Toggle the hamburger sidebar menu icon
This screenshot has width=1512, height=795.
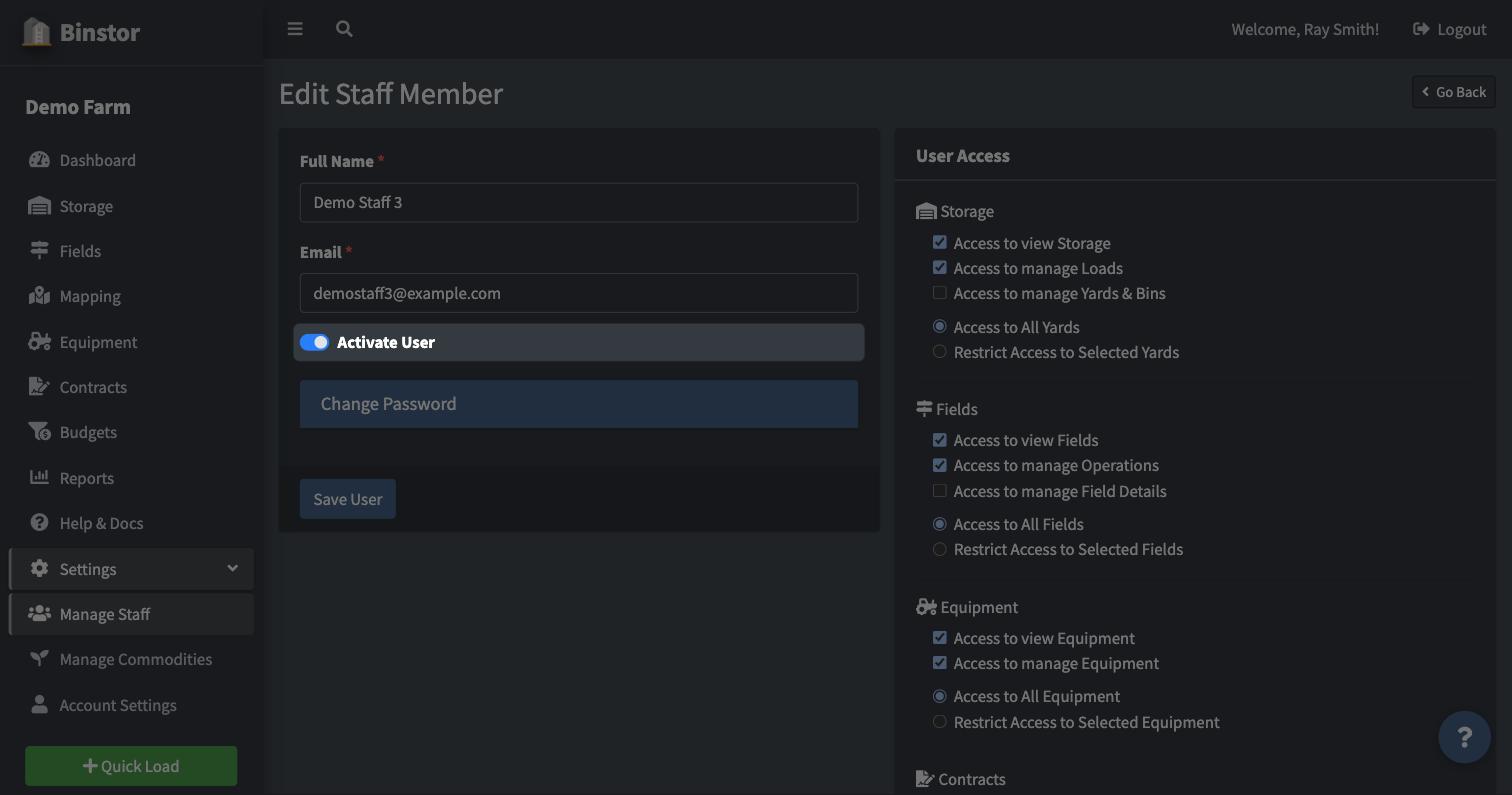[x=295, y=29]
